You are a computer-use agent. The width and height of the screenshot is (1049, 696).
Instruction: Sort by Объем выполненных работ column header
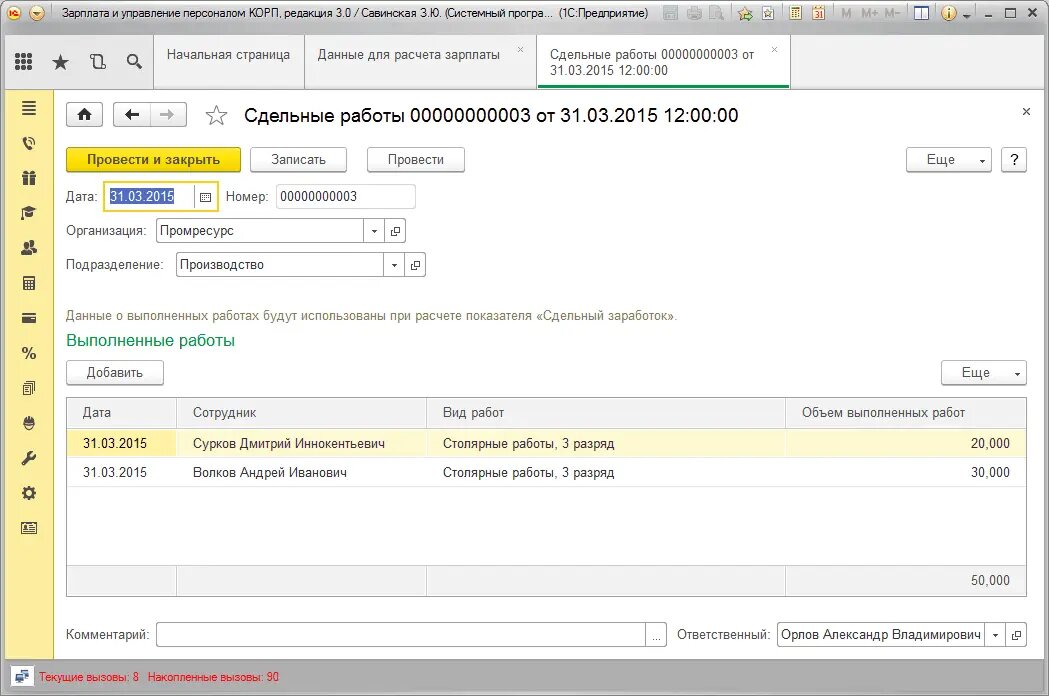[906, 413]
